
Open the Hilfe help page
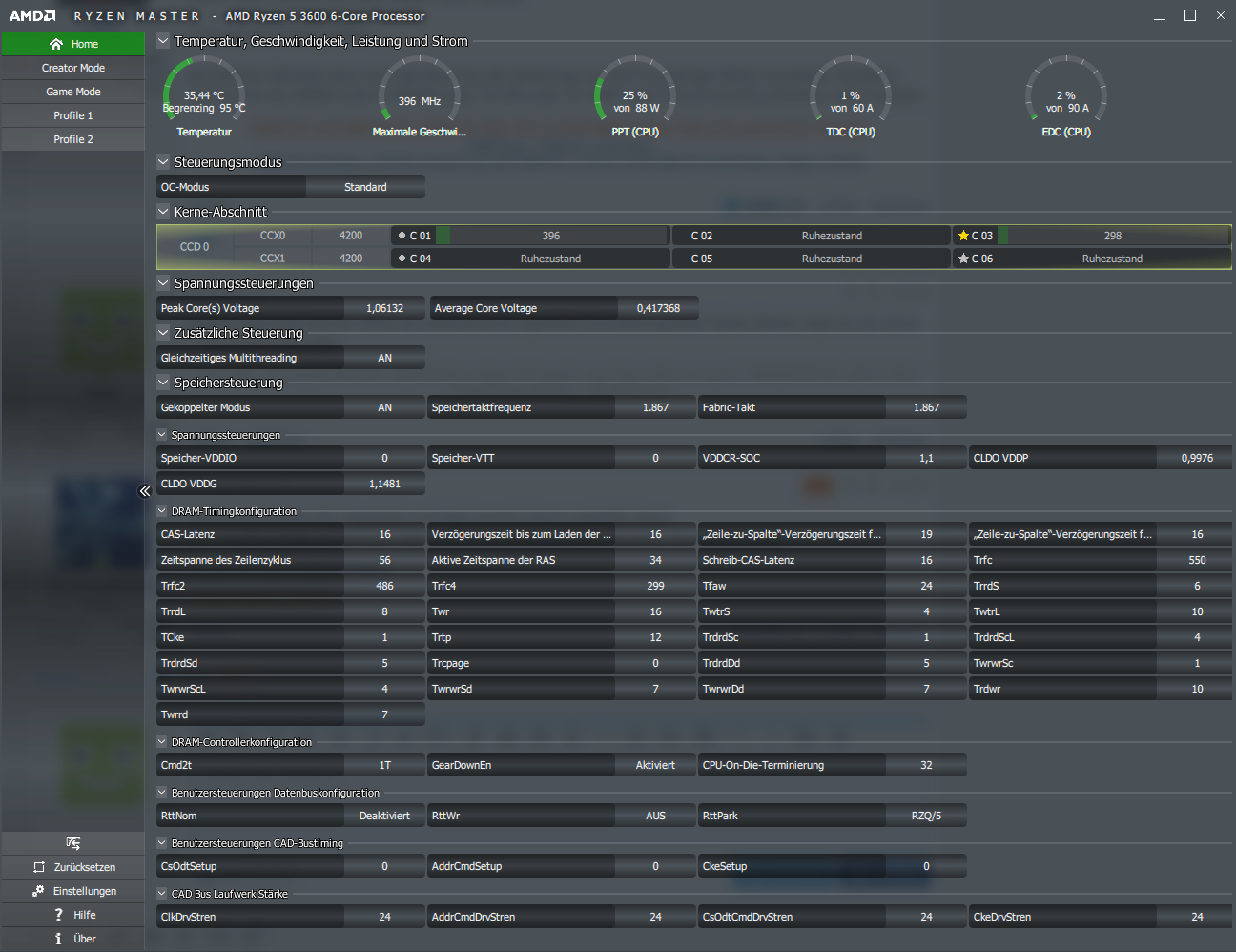73,915
